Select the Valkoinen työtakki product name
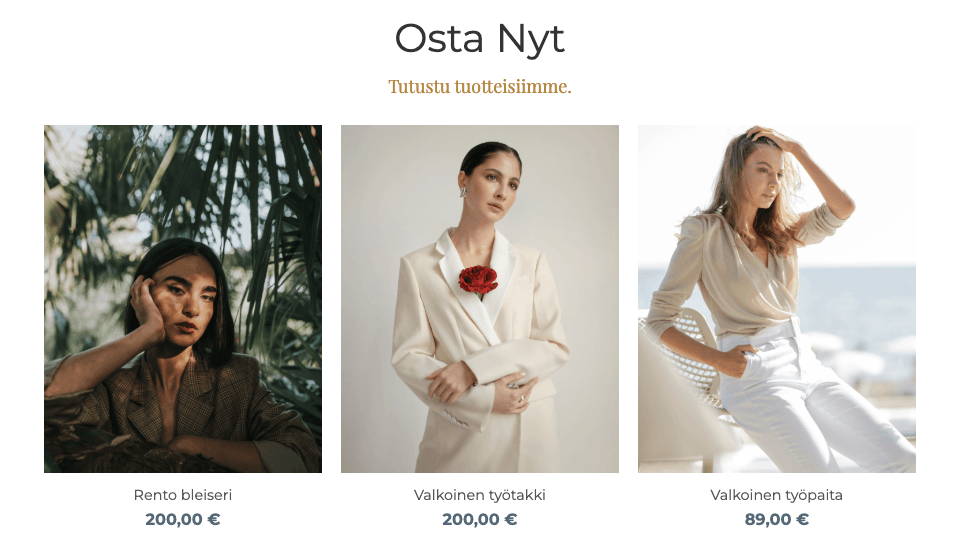 [x=480, y=494]
